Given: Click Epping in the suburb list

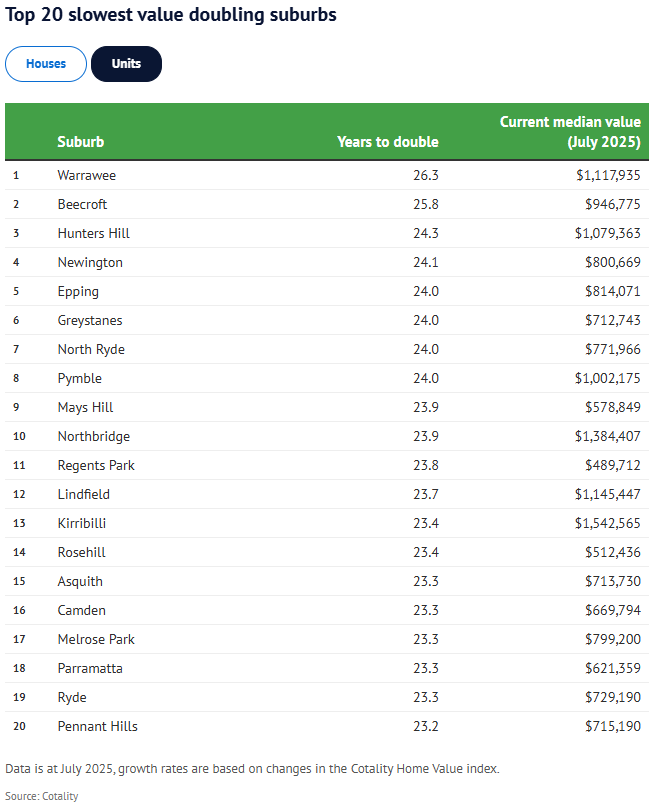Looking at the screenshot, I should click(x=78, y=291).
